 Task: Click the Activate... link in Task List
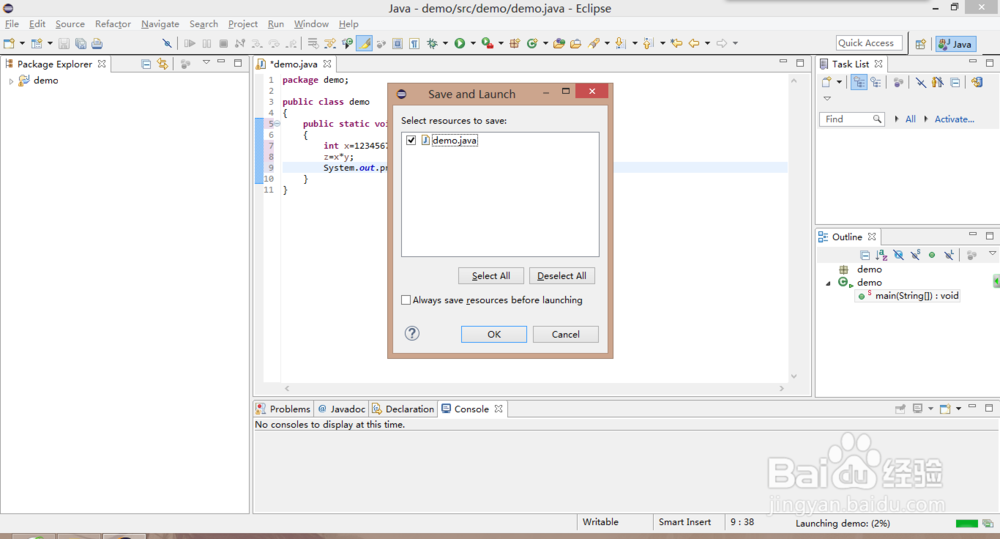(x=954, y=119)
